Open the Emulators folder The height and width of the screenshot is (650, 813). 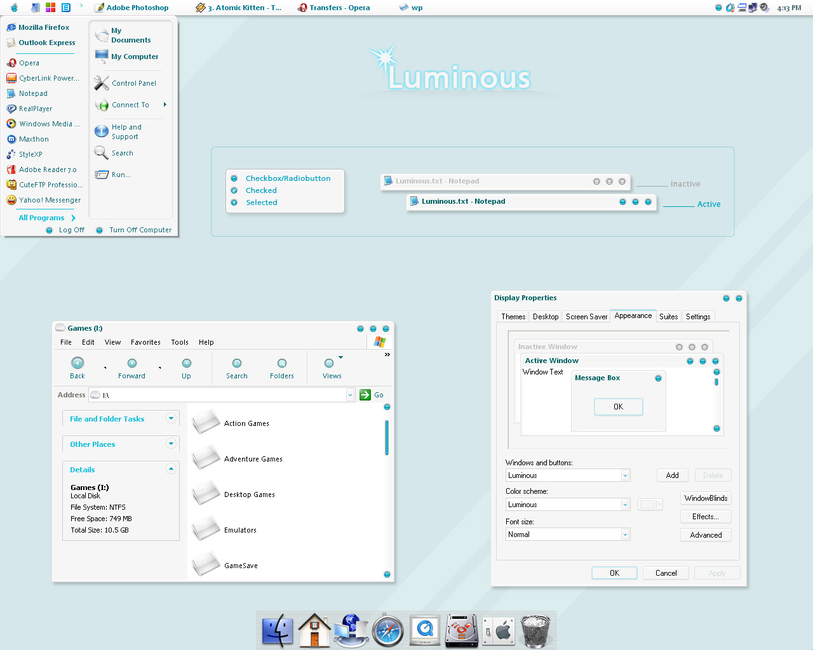[225, 530]
